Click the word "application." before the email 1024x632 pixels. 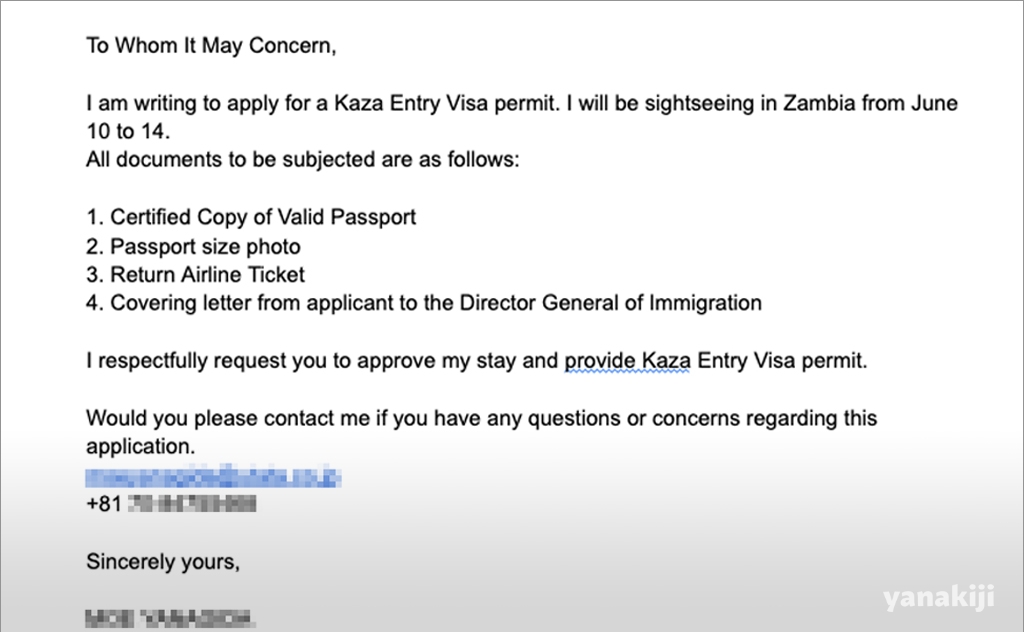(140, 447)
